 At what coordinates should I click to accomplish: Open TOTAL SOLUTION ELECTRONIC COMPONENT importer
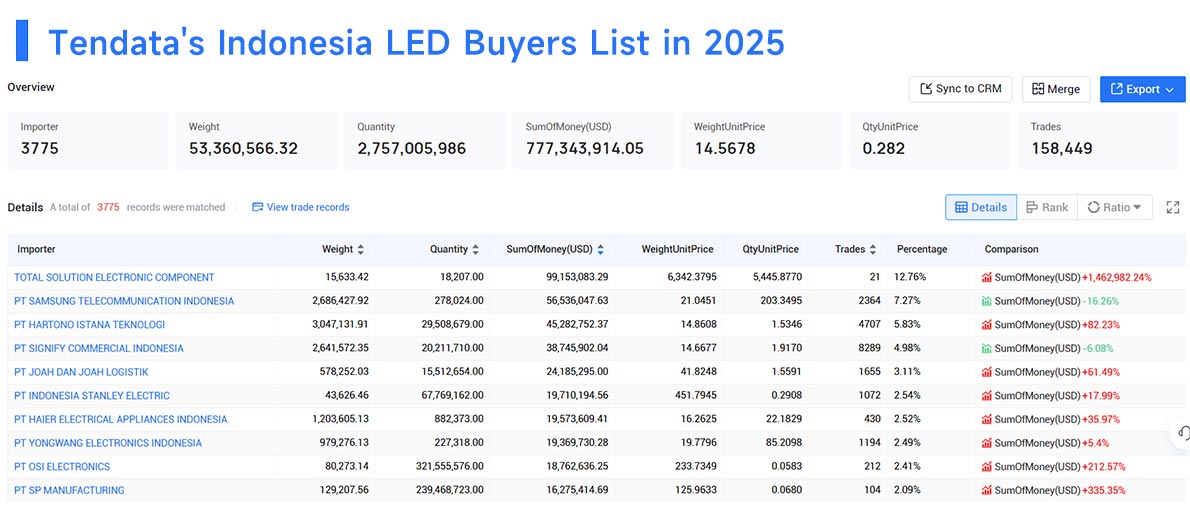click(x=114, y=278)
